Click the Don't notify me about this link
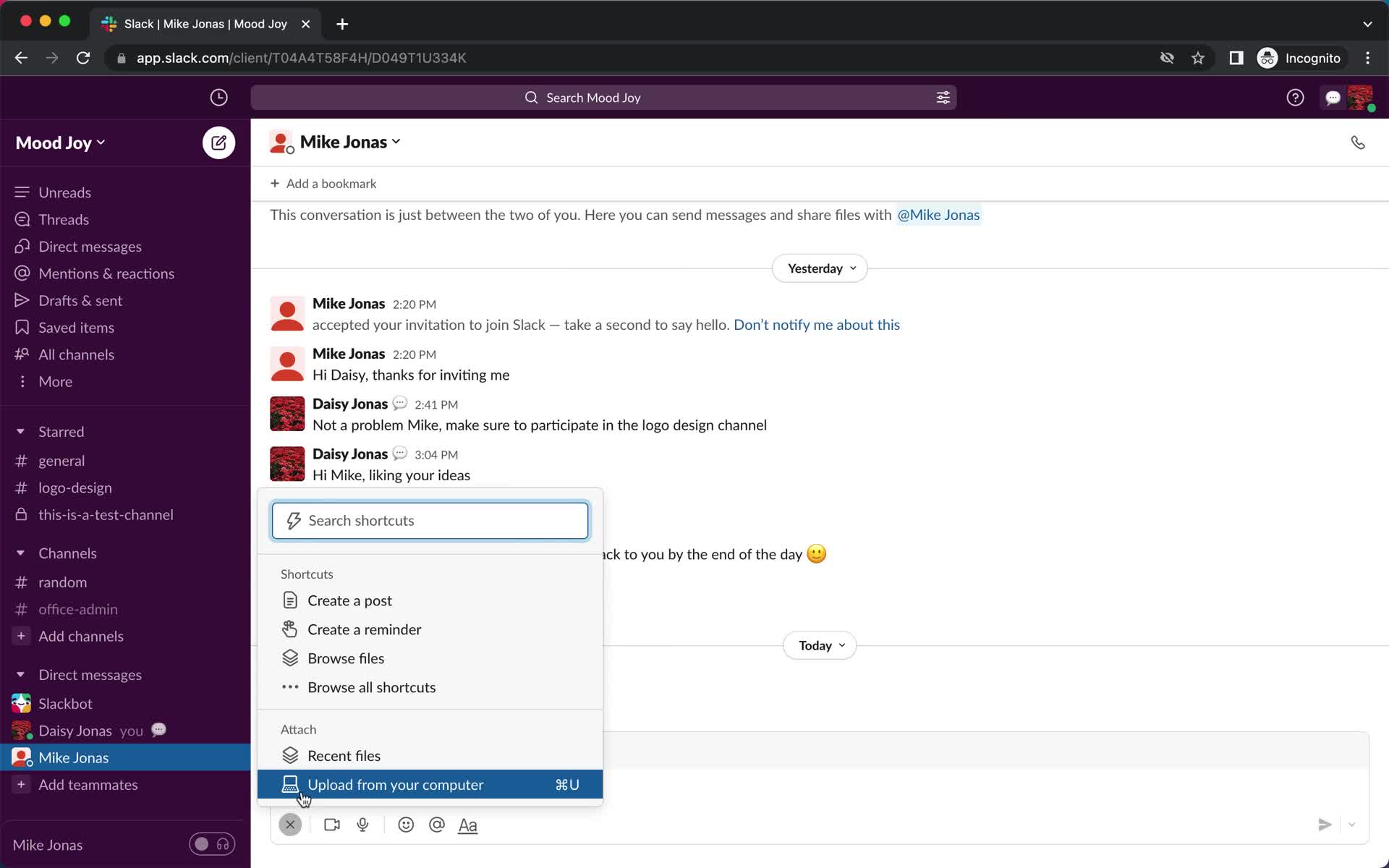The image size is (1389, 868). (x=816, y=324)
